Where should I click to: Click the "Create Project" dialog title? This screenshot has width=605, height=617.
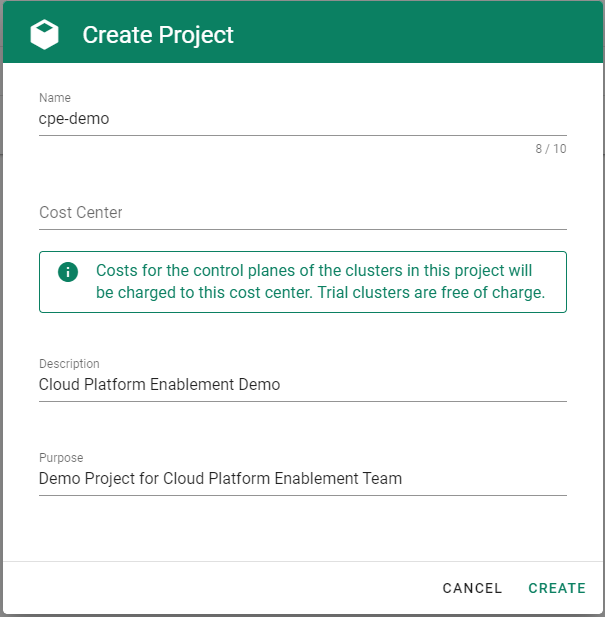coord(158,35)
